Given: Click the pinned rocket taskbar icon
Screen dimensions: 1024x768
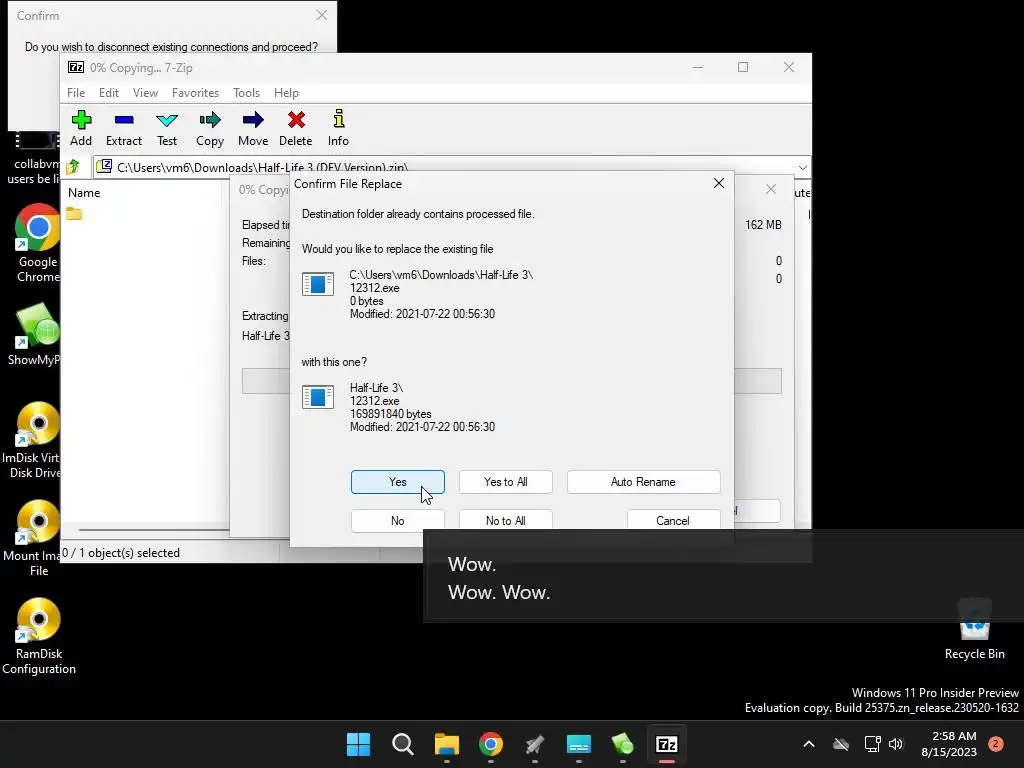Looking at the screenshot, I should (x=534, y=744).
